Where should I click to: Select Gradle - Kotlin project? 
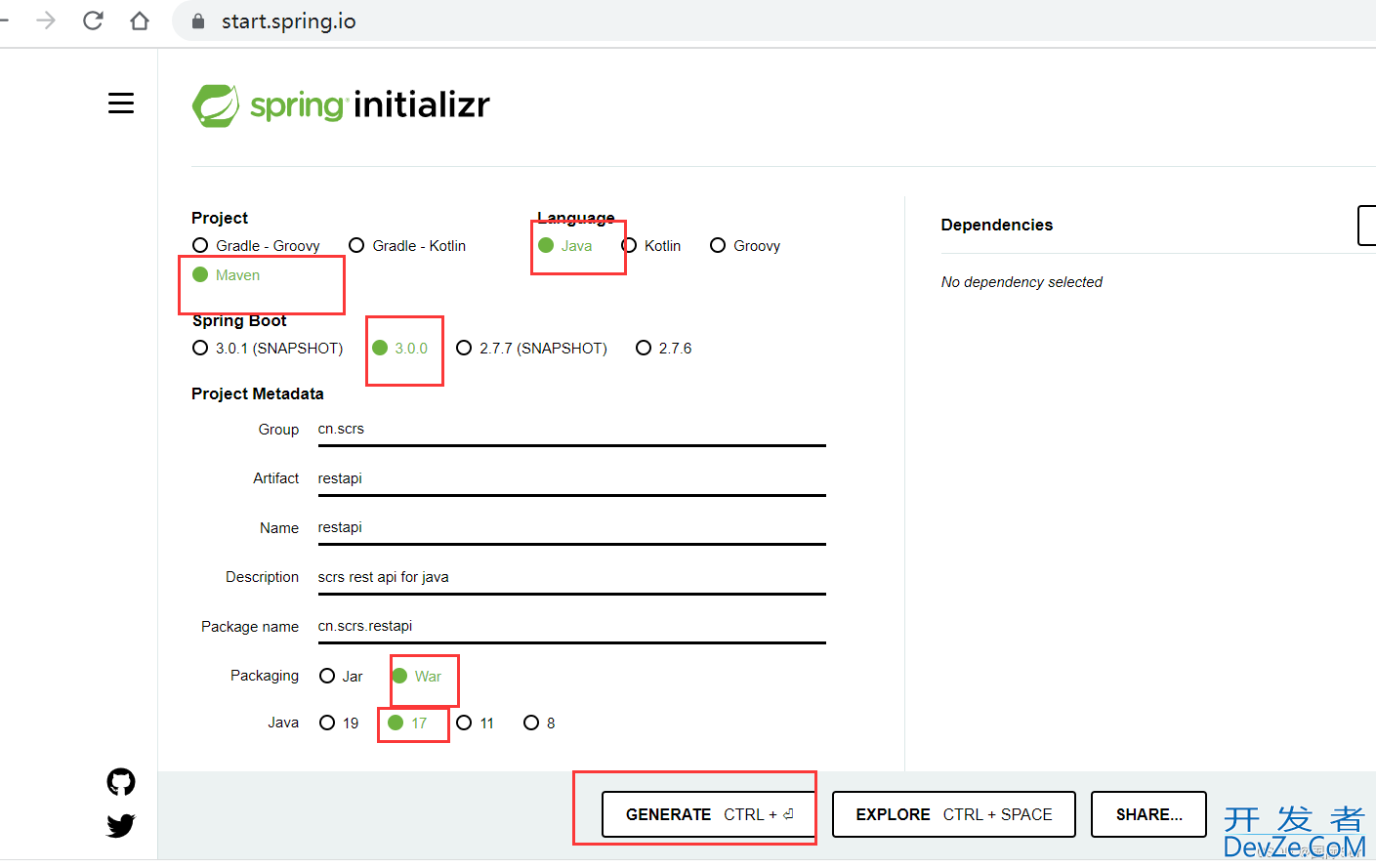pos(407,246)
